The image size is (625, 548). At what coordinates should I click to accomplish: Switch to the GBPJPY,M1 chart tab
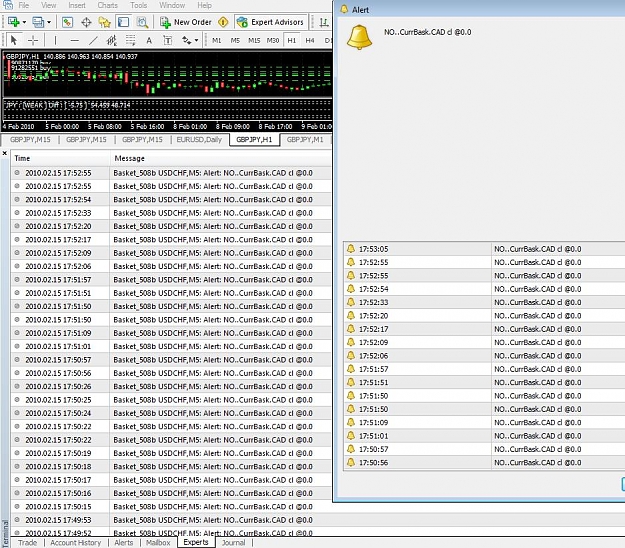point(305,139)
